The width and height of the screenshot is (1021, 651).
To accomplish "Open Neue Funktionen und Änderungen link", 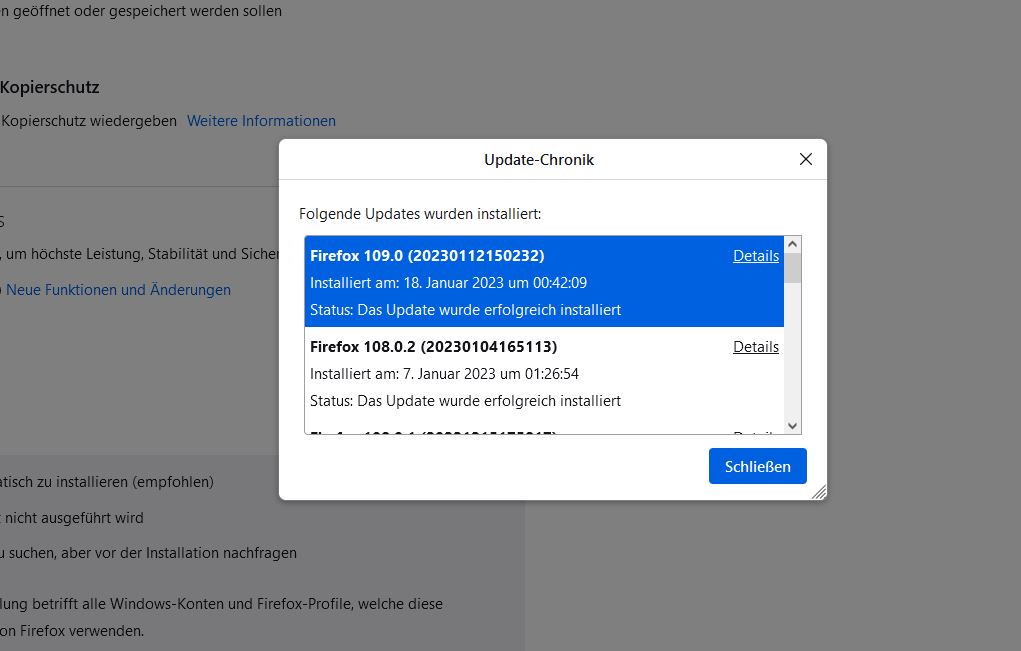I will point(118,290).
